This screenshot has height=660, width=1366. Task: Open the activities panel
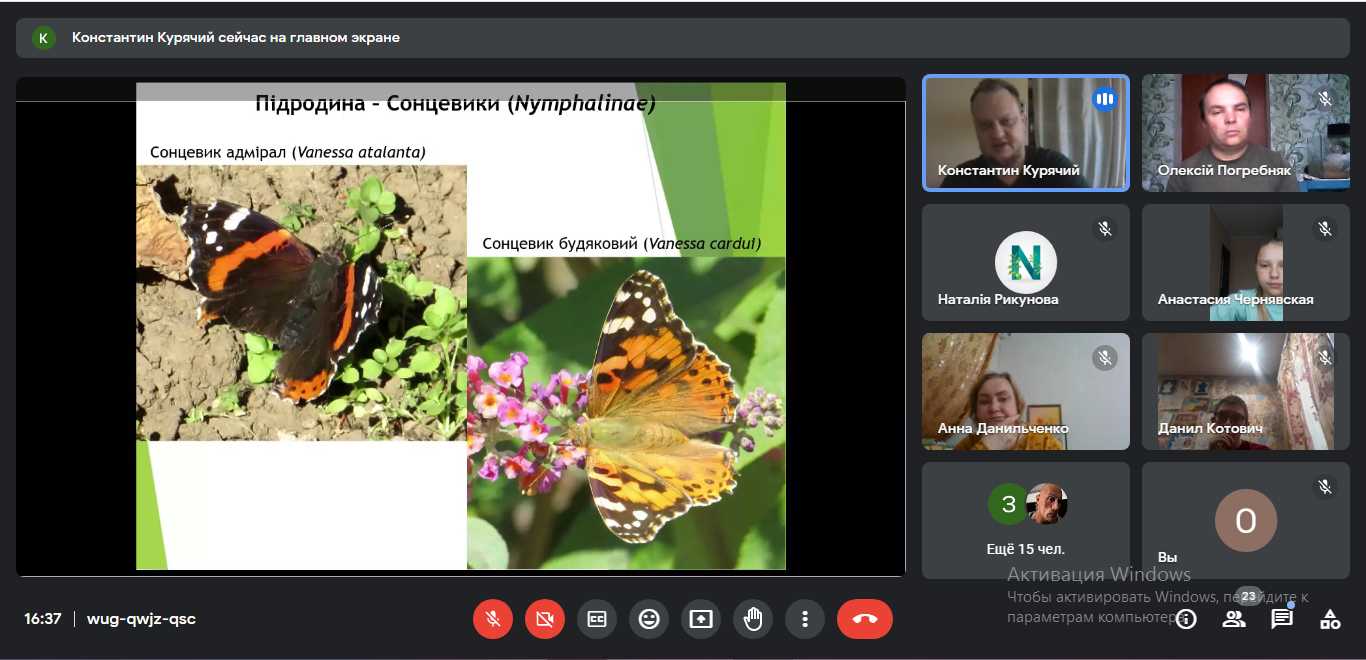[1330, 619]
